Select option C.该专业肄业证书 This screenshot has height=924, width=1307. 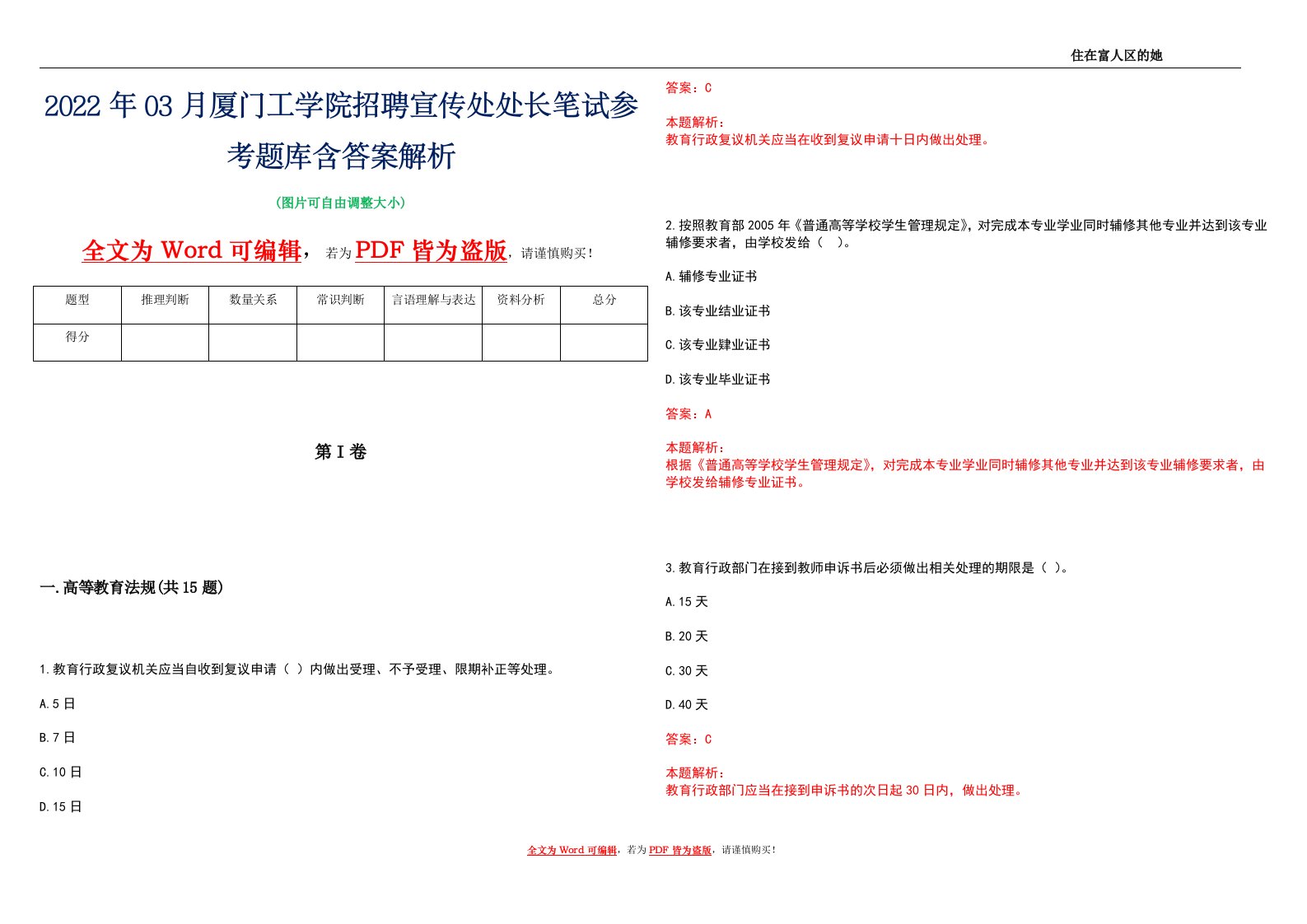pos(718,345)
